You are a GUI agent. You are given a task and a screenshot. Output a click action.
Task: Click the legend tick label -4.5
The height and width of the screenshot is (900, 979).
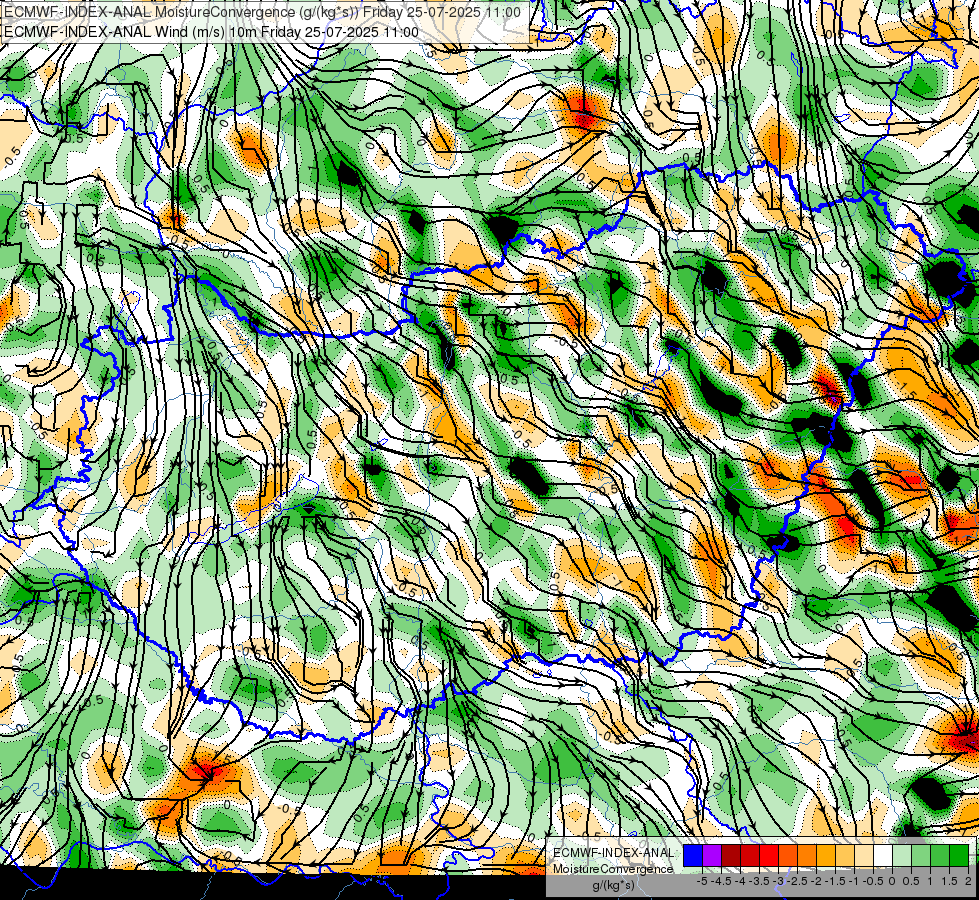(721, 881)
